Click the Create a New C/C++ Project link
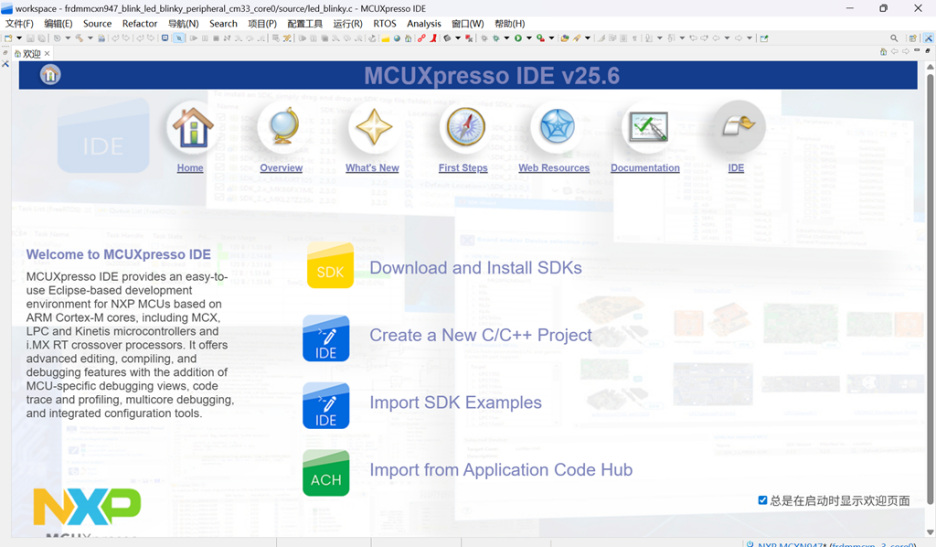Viewport: 936px width, 547px height. pyautogui.click(x=481, y=335)
